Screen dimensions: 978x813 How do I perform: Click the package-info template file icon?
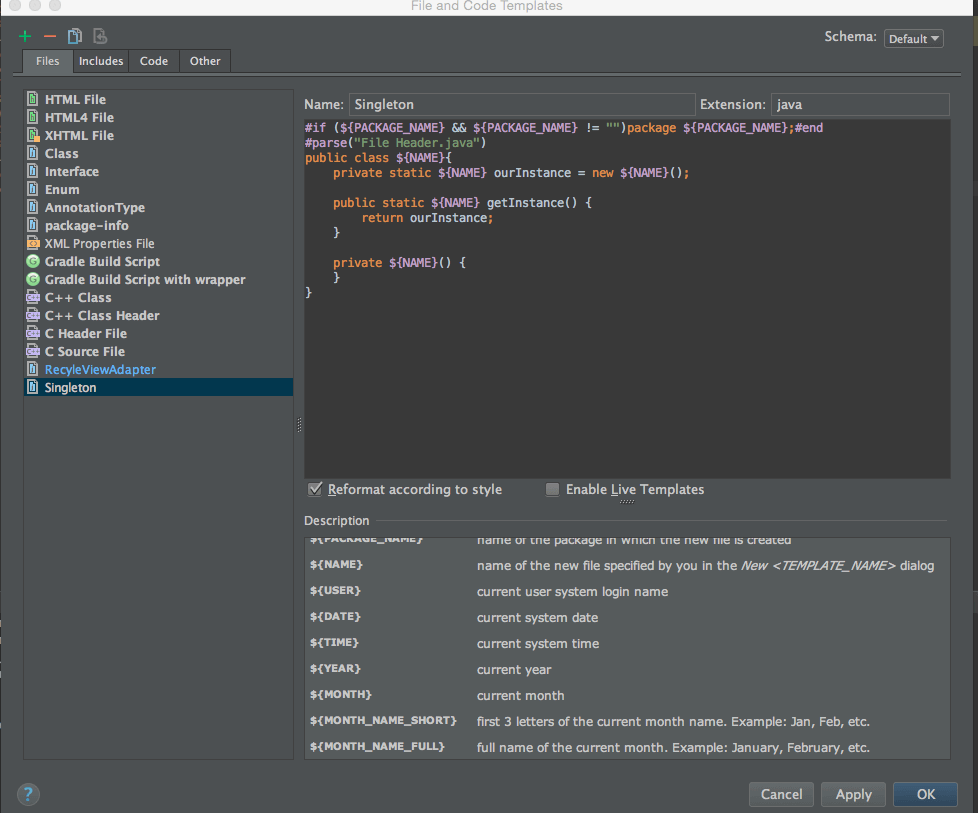tap(32, 225)
